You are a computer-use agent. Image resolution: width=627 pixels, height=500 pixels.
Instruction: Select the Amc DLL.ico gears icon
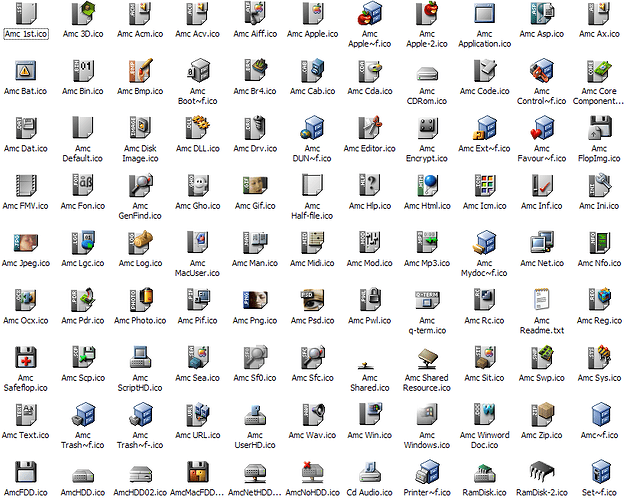point(198,128)
